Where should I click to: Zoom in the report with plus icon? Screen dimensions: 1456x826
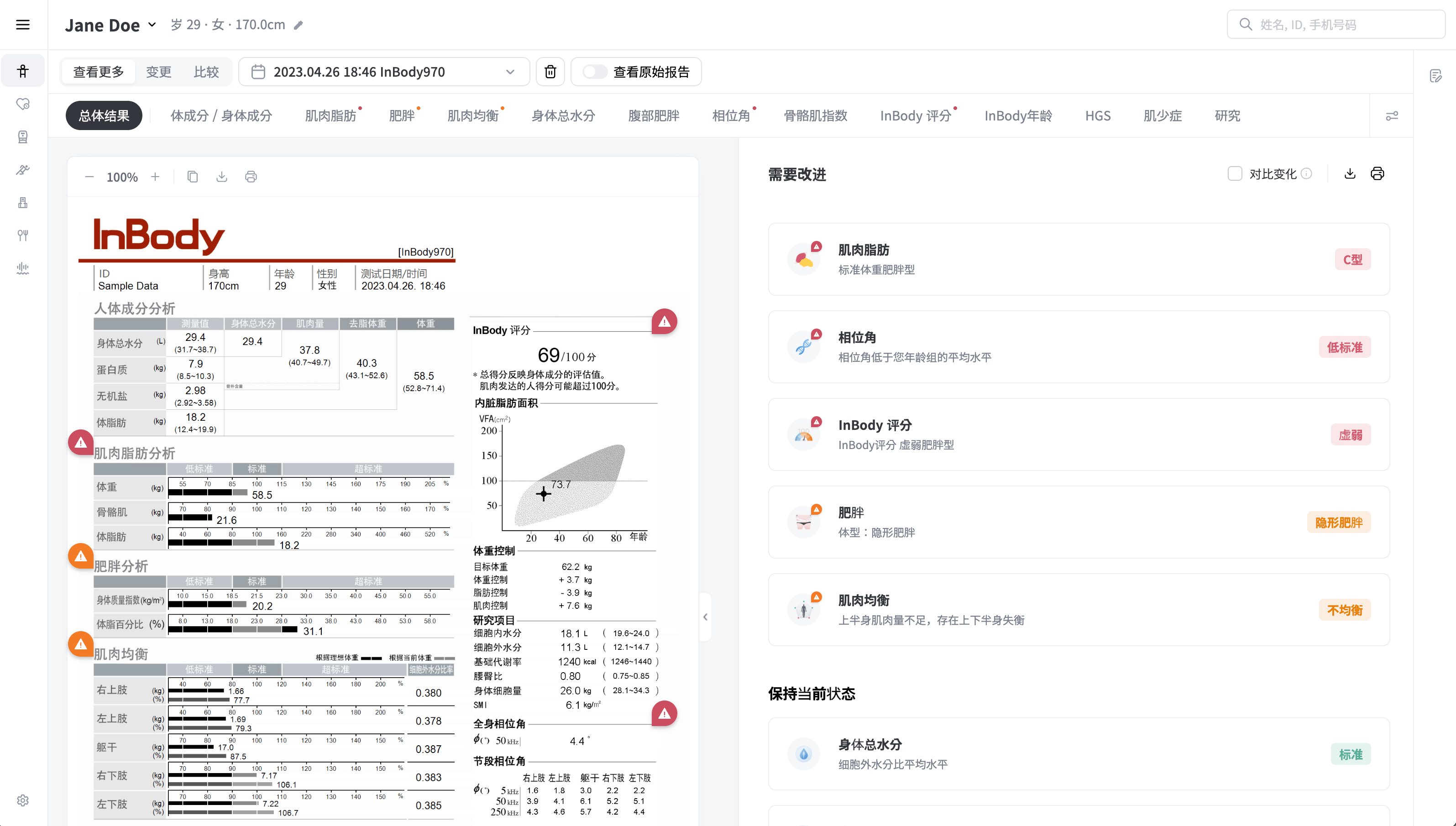[155, 177]
